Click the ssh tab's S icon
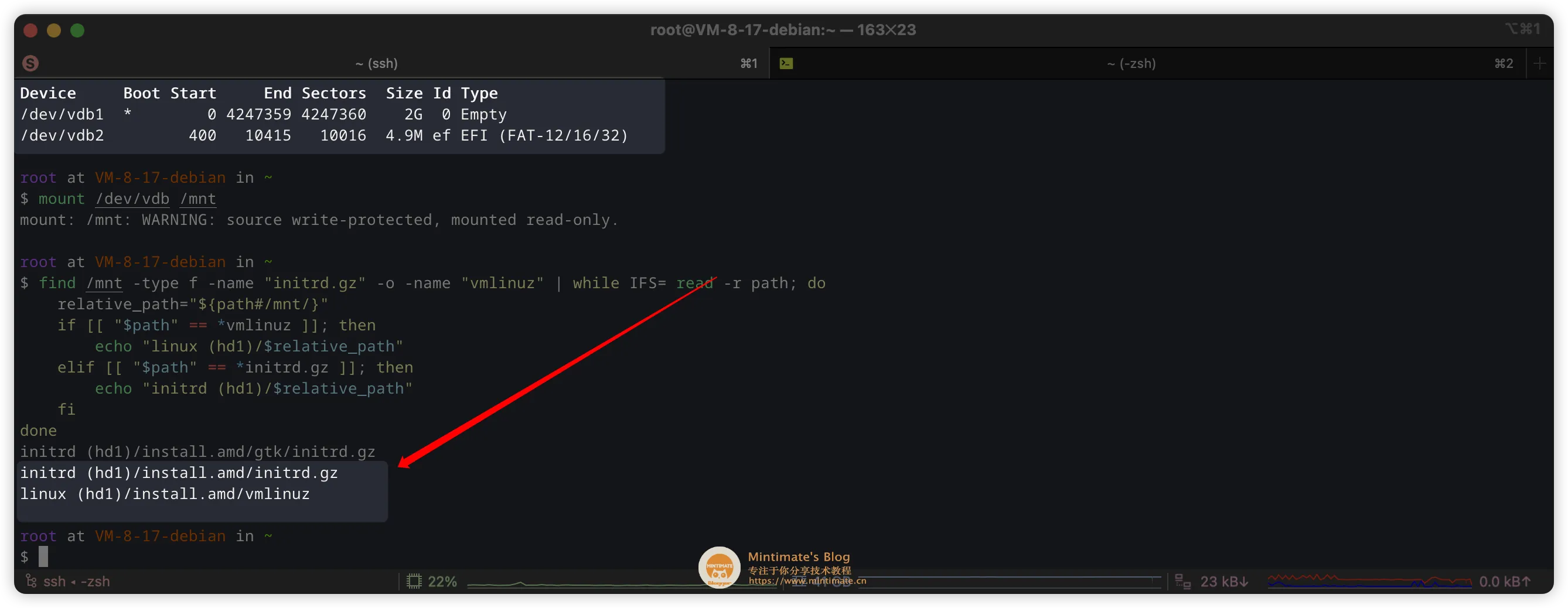1568x608 pixels. tap(30, 63)
